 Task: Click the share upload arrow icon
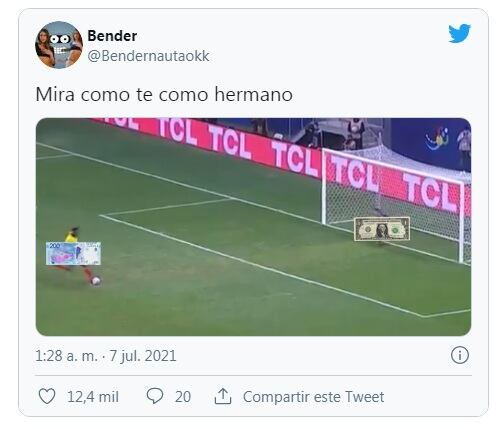click(x=223, y=396)
